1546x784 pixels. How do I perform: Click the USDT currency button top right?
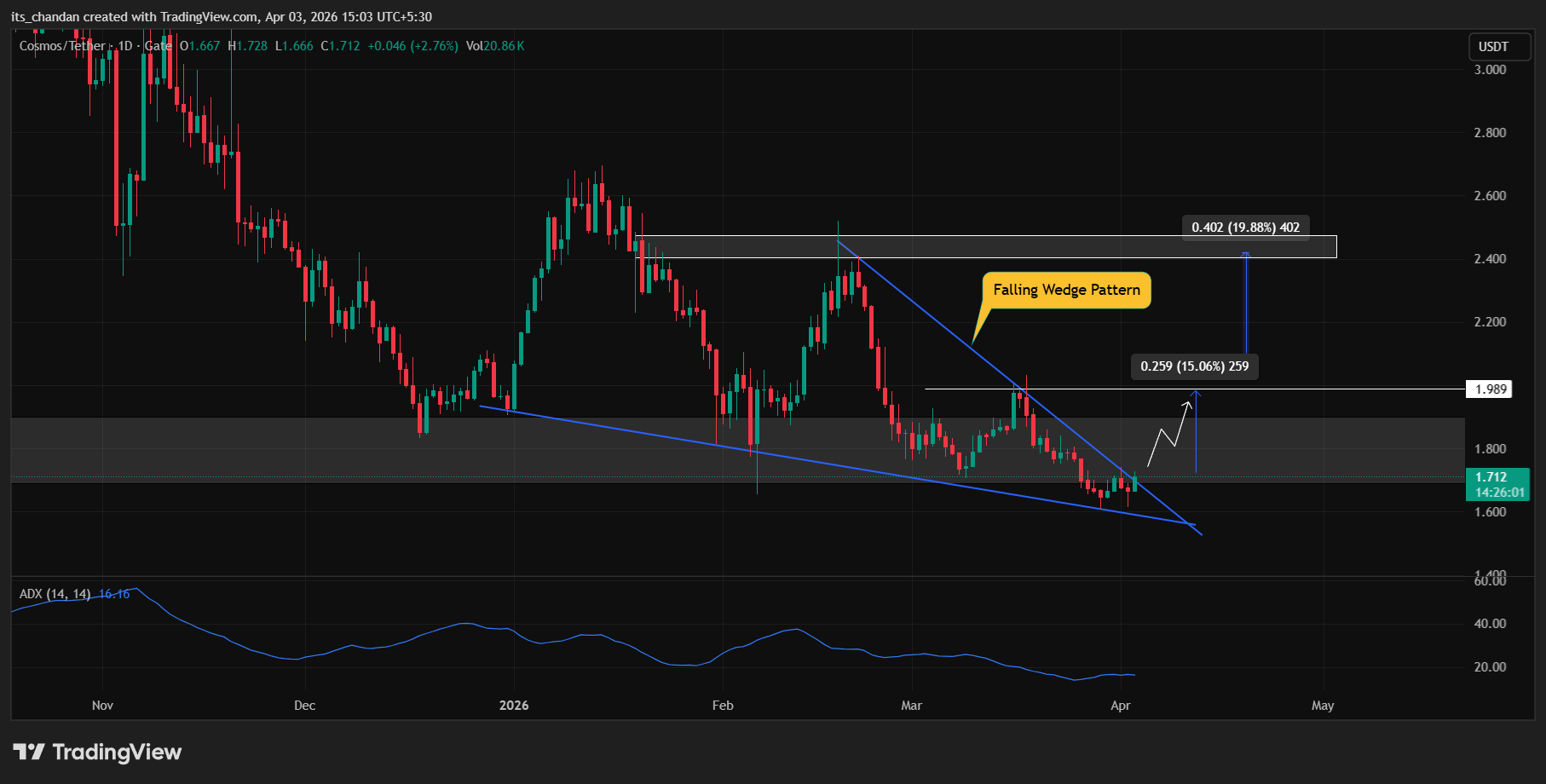click(1499, 47)
